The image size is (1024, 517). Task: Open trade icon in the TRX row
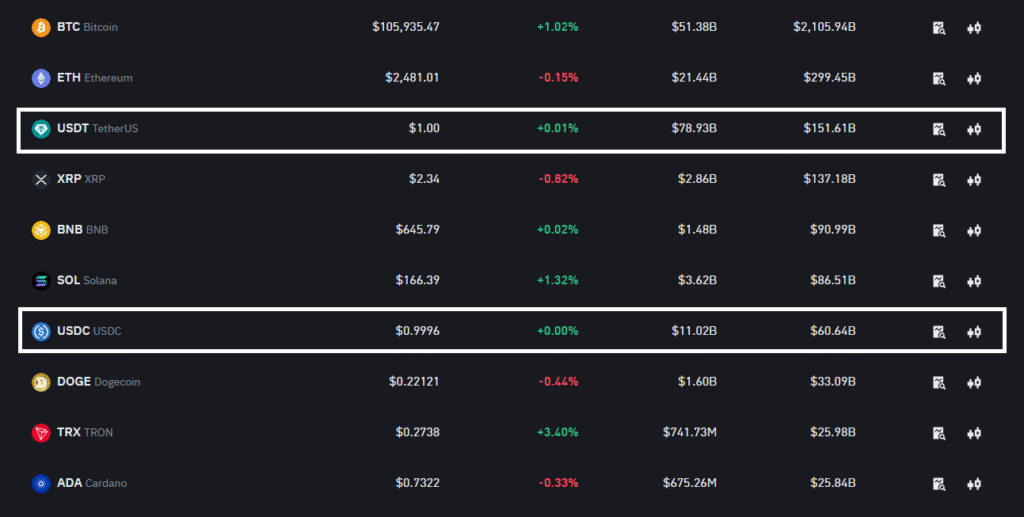(x=974, y=433)
